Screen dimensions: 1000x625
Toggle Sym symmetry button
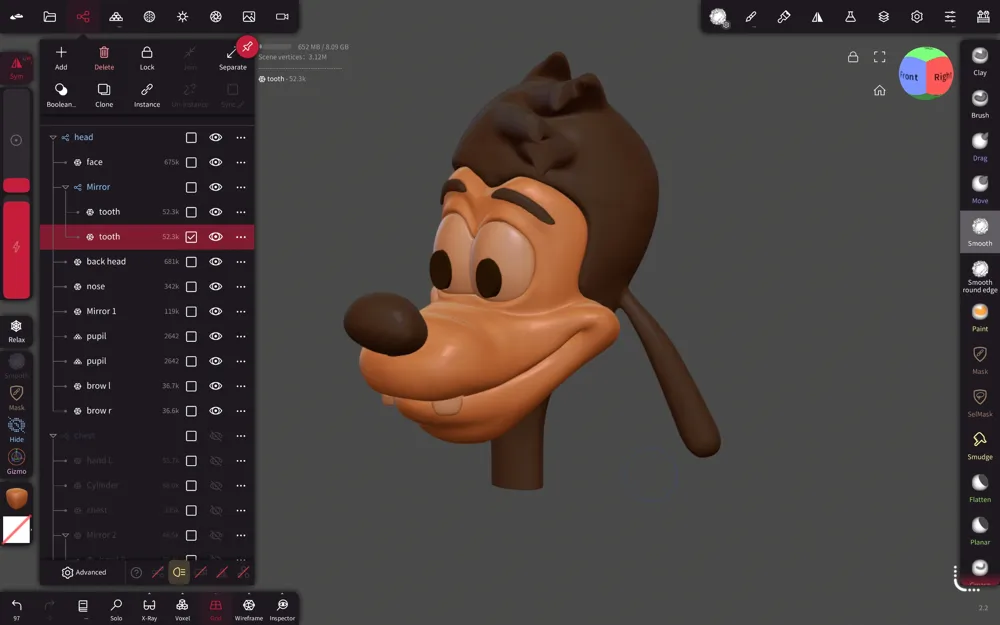(17, 68)
